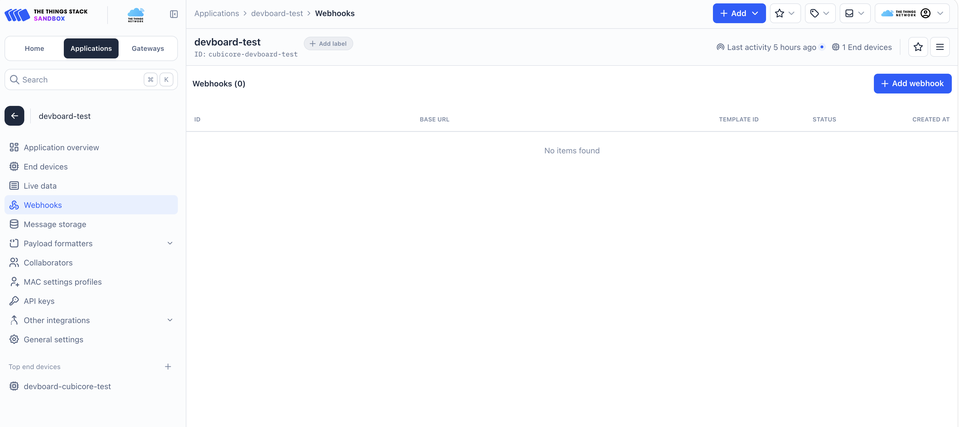The height and width of the screenshot is (427, 960).
Task: Click the Message storage database icon
Action: (14, 224)
